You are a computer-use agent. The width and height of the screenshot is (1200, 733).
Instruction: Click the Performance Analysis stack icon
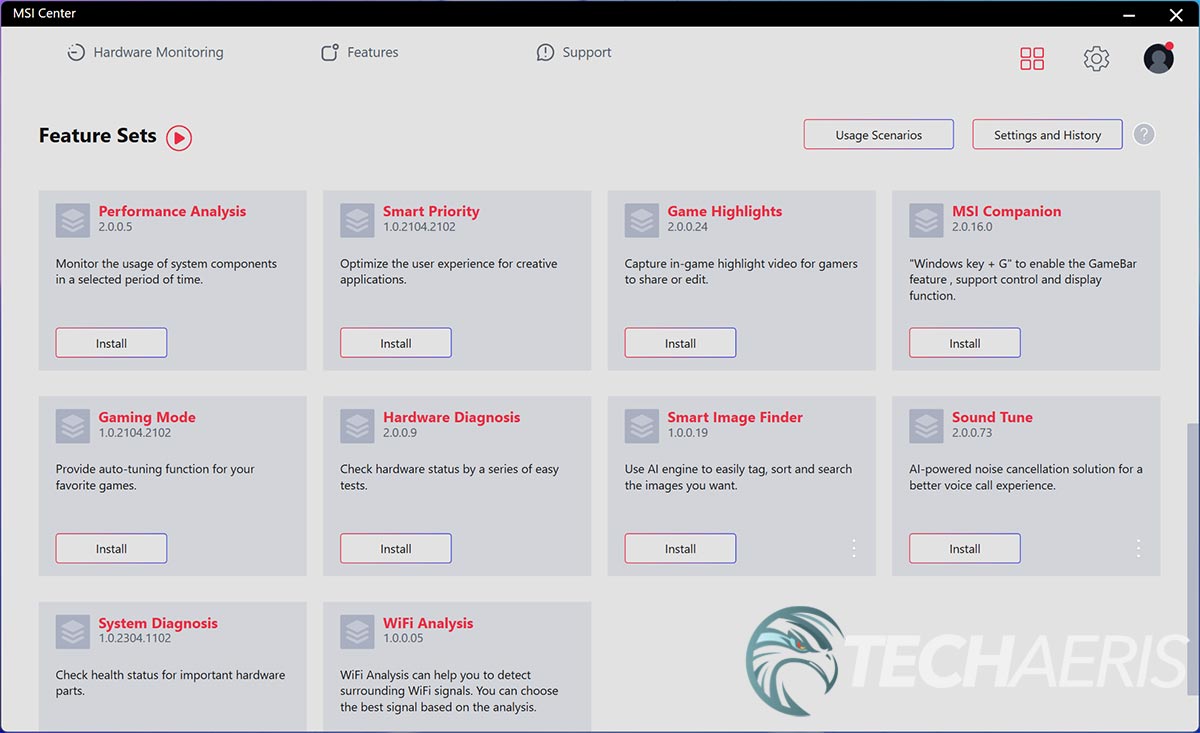73,220
